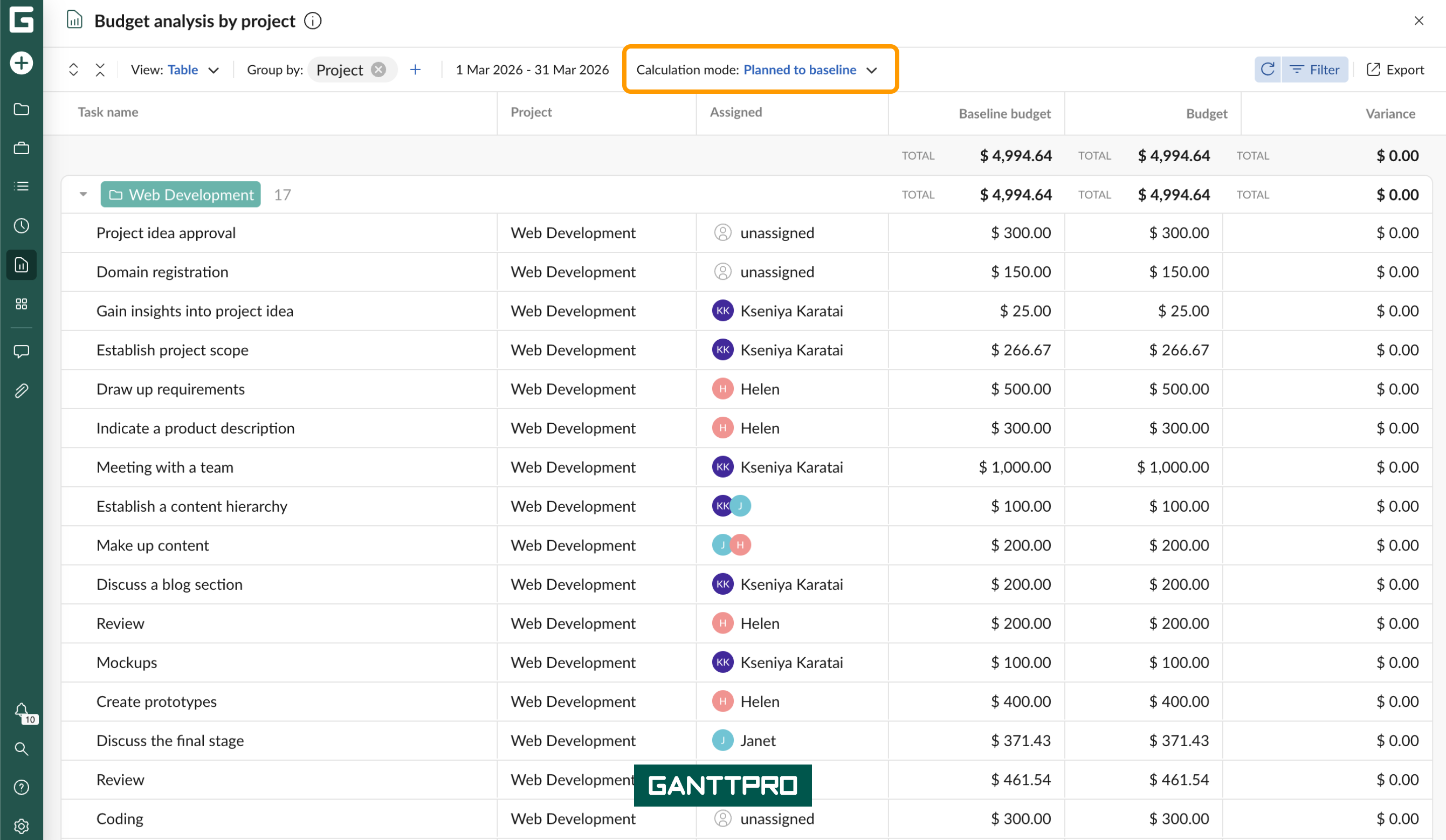The image size is (1446, 840).
Task: Click the search magnifier icon in sidebar
Action: pos(21,749)
